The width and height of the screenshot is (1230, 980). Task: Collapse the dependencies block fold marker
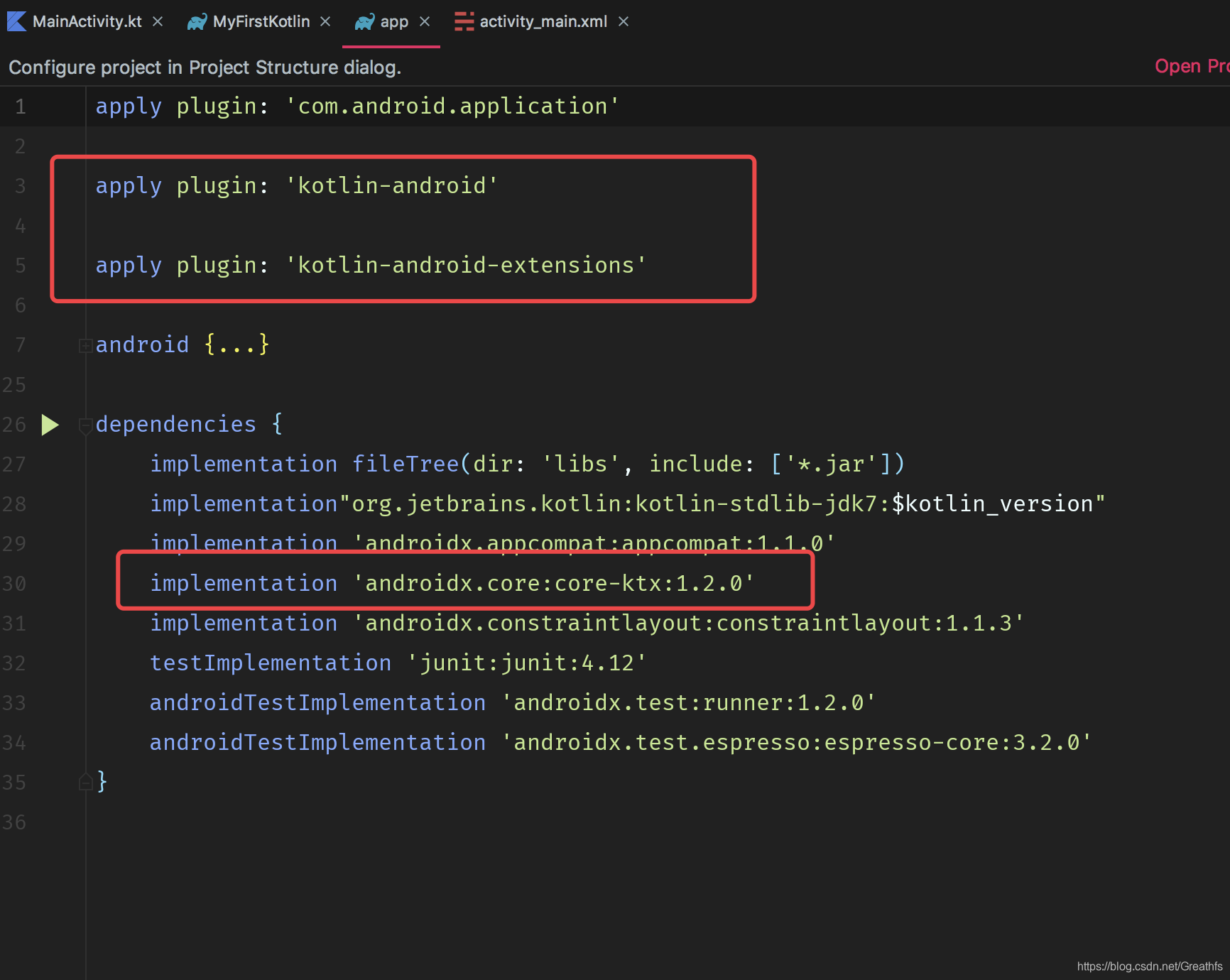click(85, 425)
